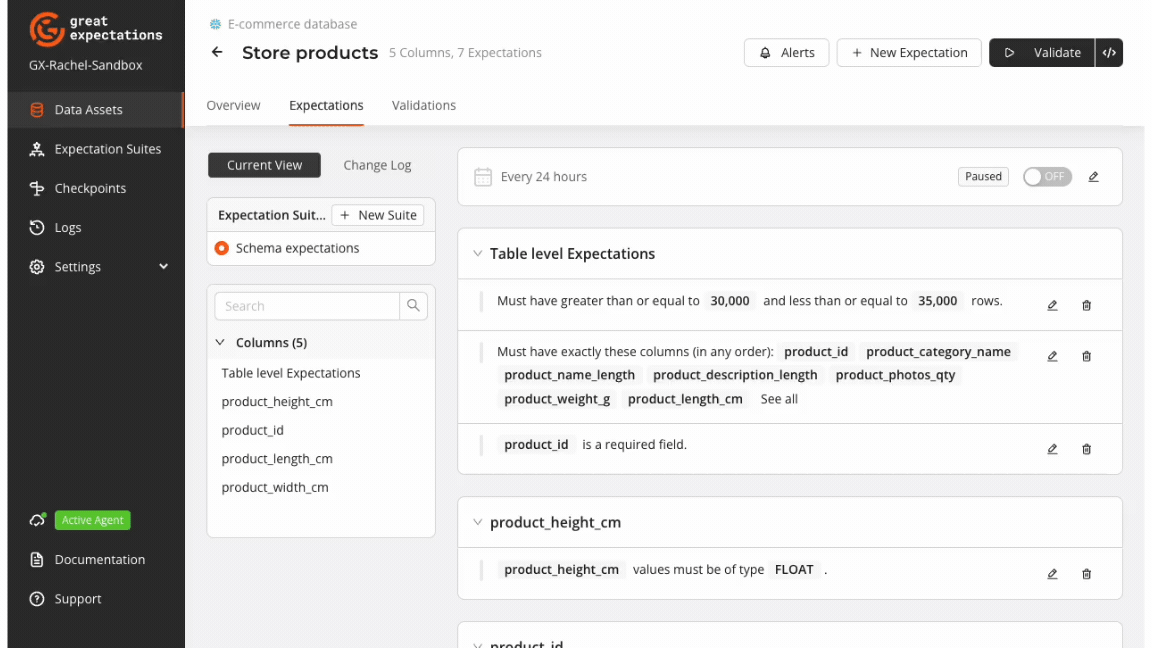Click the Validate button
The height and width of the screenshot is (648, 1152).
click(1042, 52)
